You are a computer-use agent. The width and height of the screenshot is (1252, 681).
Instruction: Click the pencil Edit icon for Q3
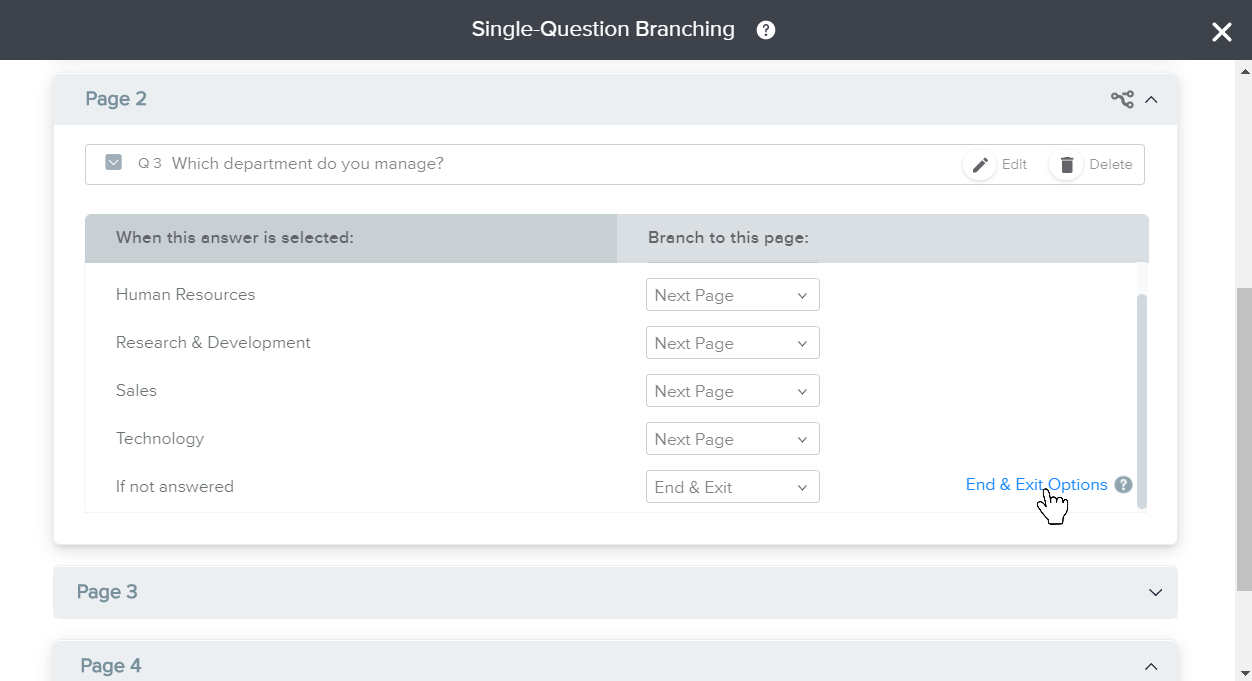pos(980,165)
